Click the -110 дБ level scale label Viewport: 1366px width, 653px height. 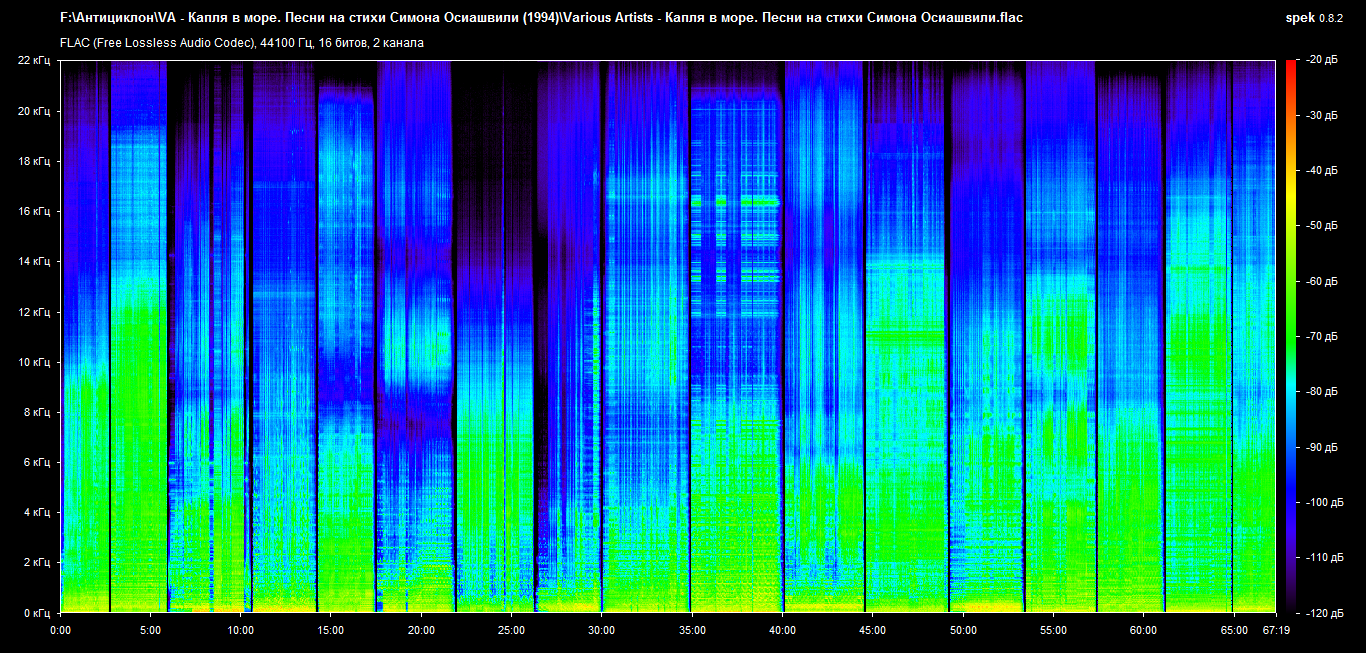pos(1326,557)
